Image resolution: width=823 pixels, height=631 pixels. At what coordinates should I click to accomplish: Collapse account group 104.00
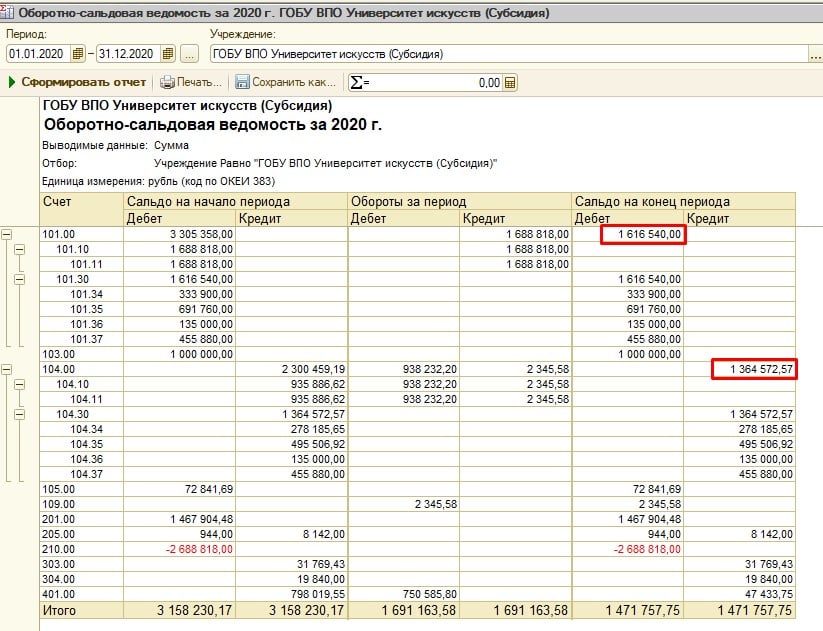pos(8,369)
